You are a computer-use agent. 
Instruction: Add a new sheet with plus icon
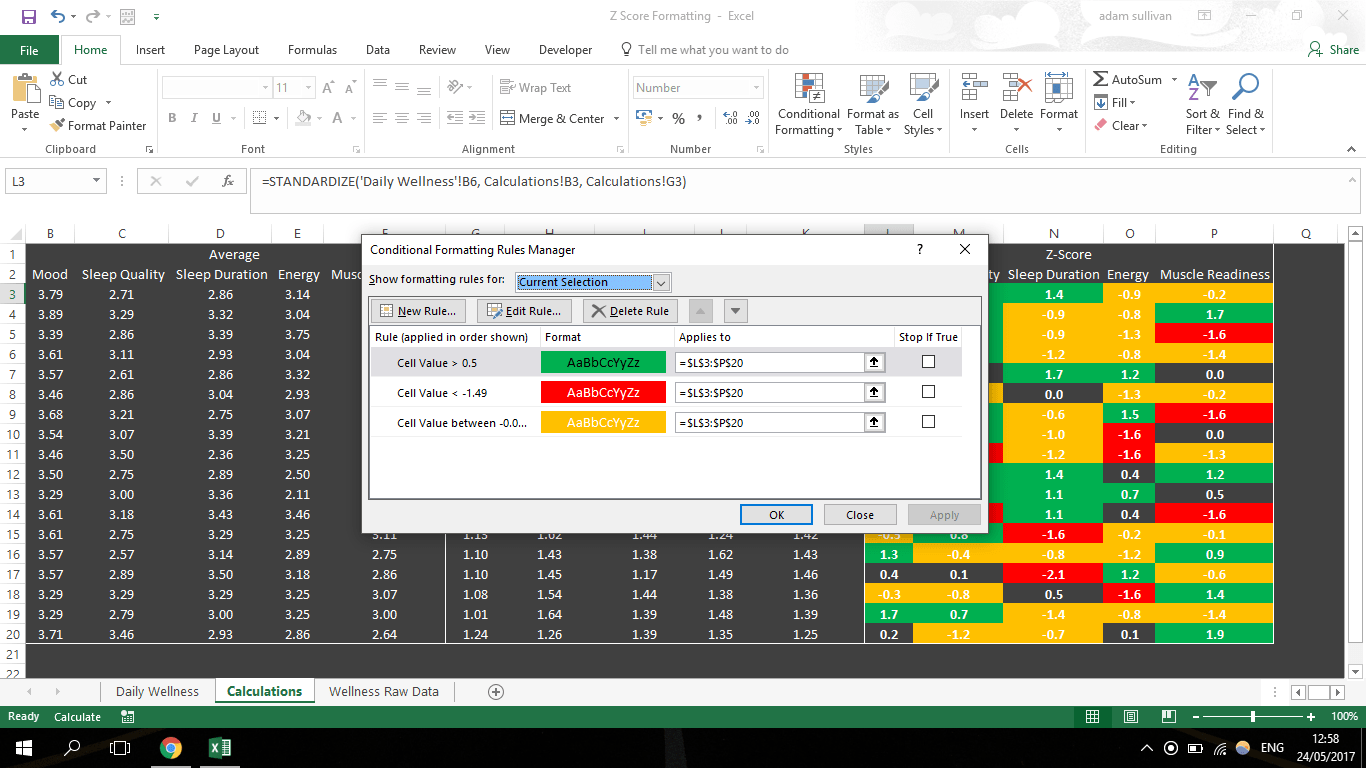(x=495, y=691)
